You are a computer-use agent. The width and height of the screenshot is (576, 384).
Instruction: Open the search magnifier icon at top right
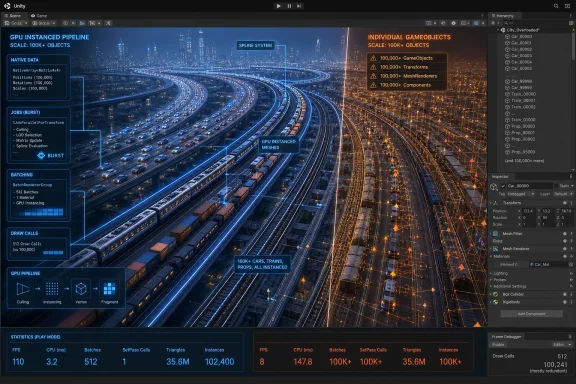pos(556,6)
